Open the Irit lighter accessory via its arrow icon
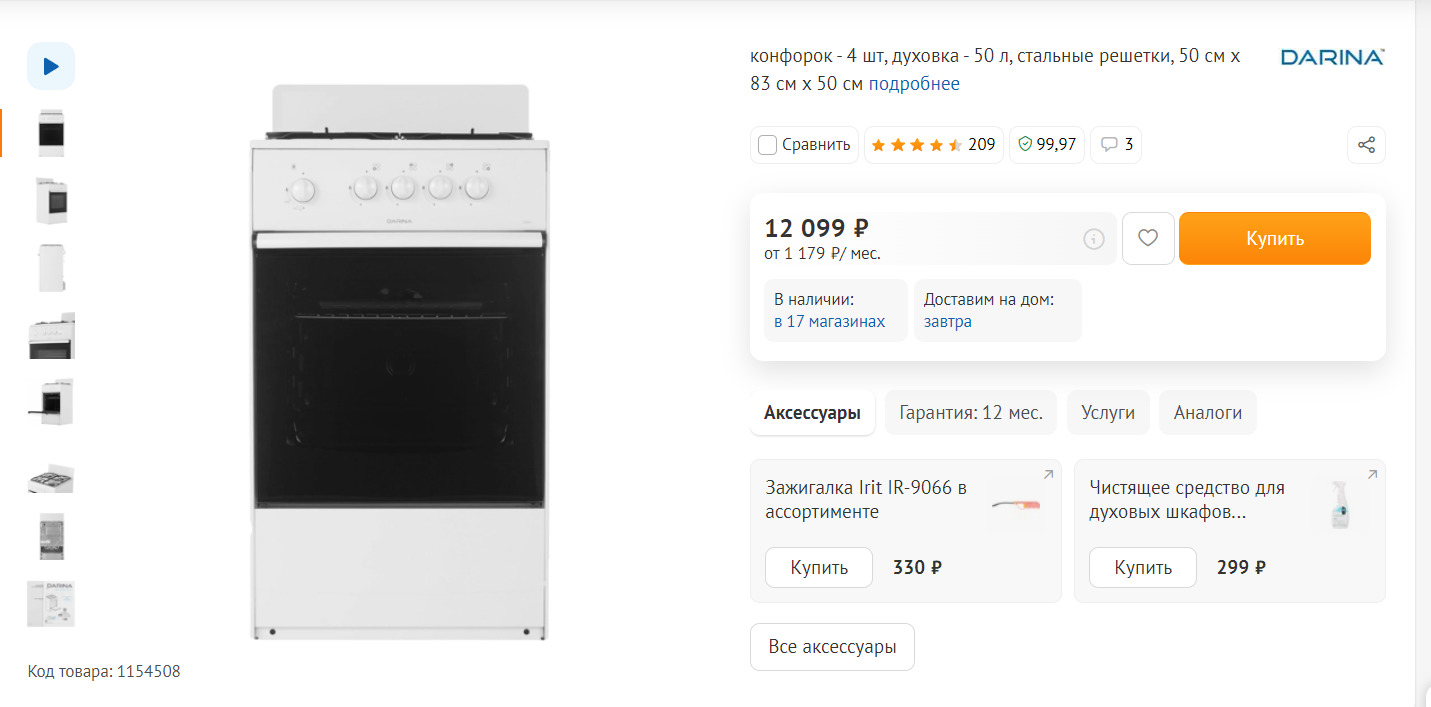This screenshot has width=1431, height=707. [1048, 474]
